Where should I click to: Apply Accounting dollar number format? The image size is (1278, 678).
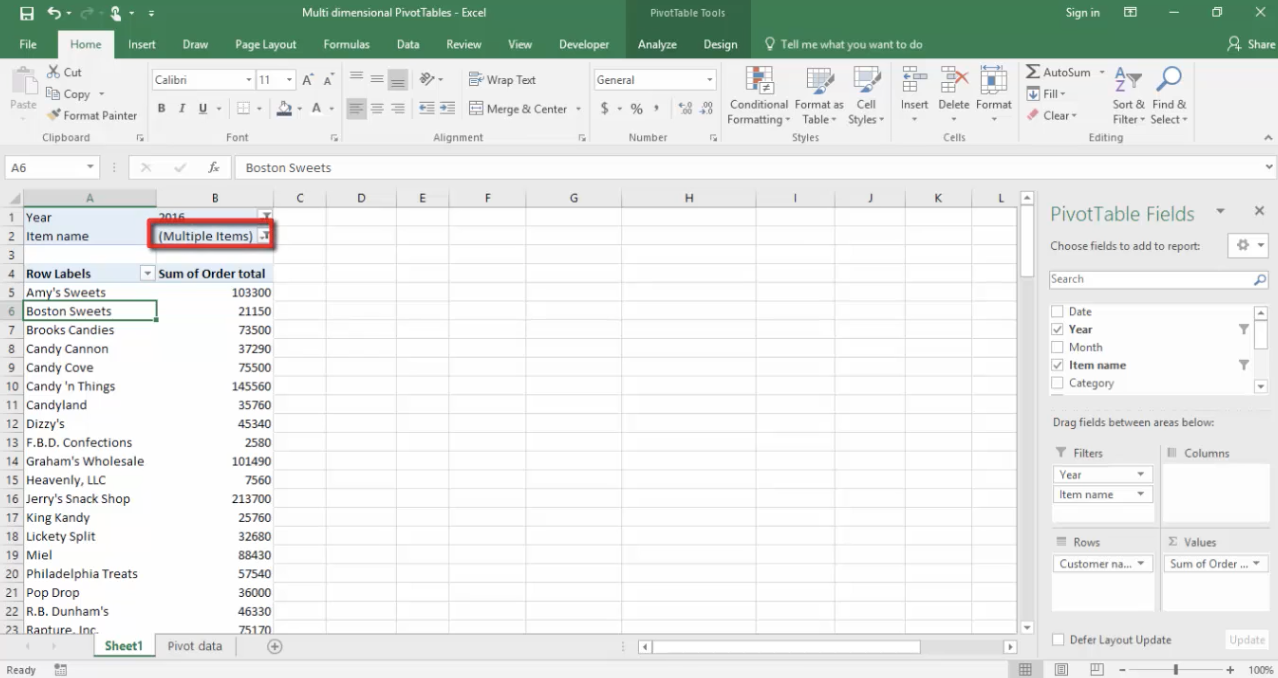click(x=605, y=109)
